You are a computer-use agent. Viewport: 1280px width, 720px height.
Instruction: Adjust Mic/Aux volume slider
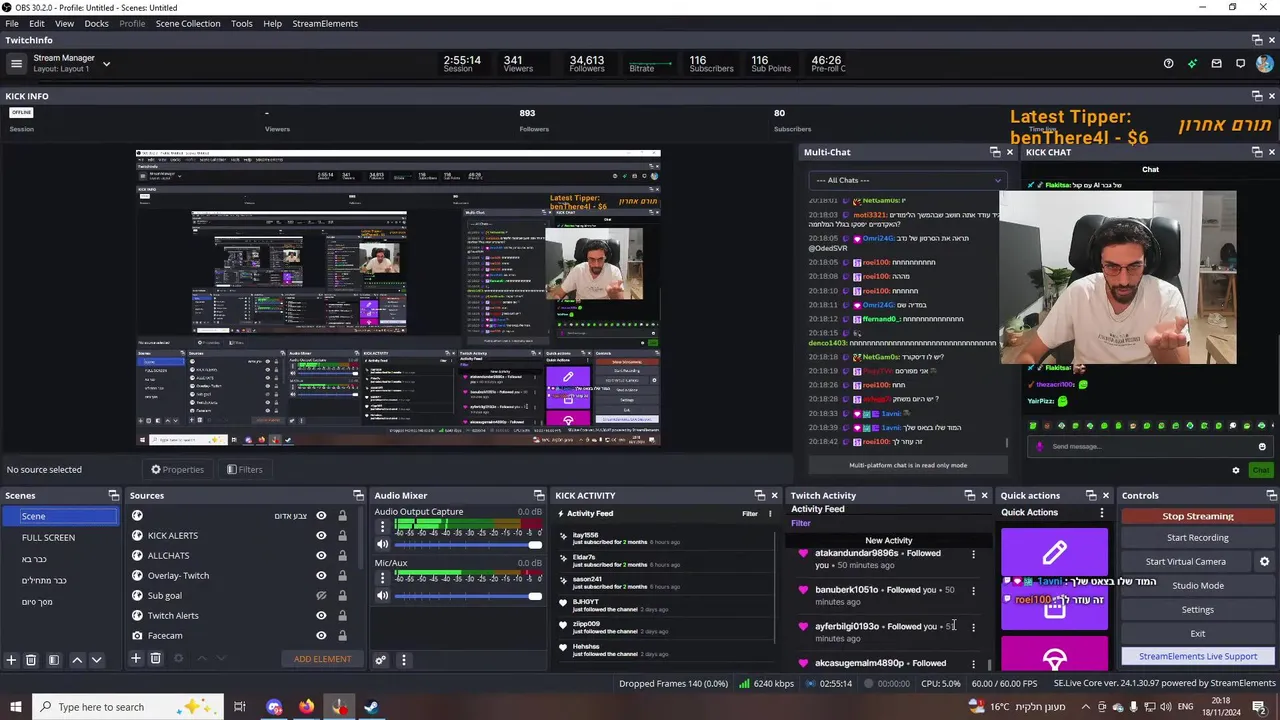coord(467,596)
